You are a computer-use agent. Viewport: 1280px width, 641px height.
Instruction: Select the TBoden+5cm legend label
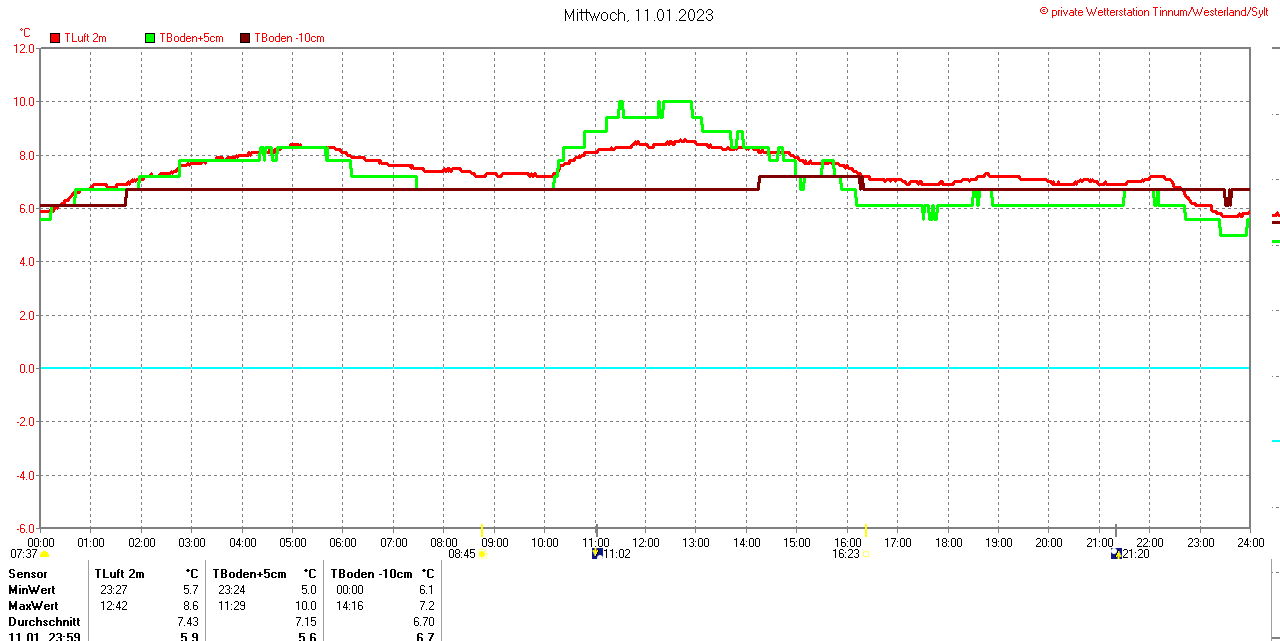coord(191,38)
